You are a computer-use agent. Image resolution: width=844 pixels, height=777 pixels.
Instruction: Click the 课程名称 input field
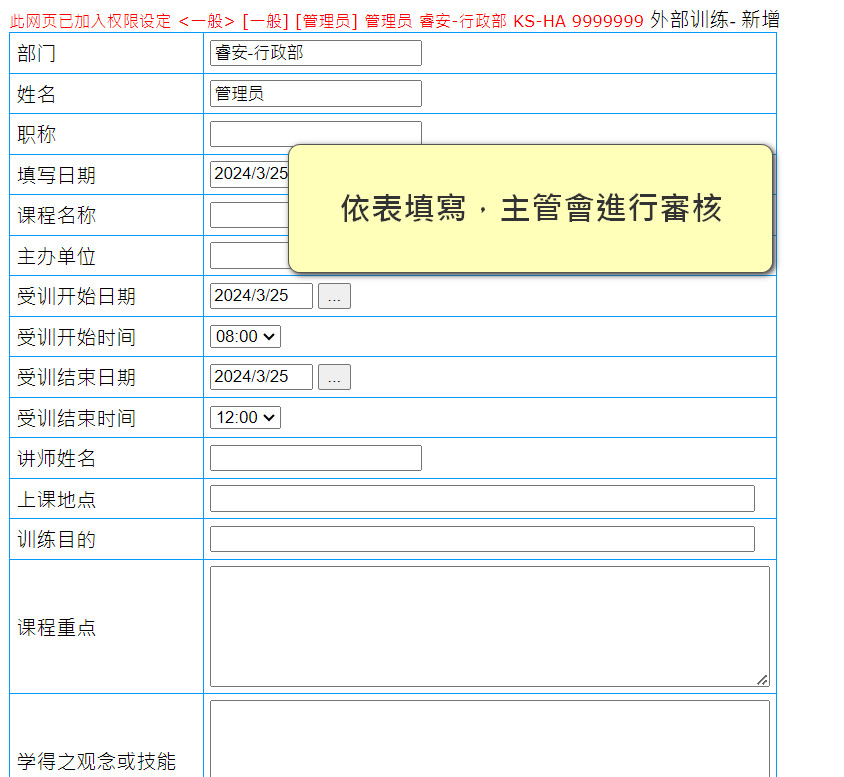248,215
